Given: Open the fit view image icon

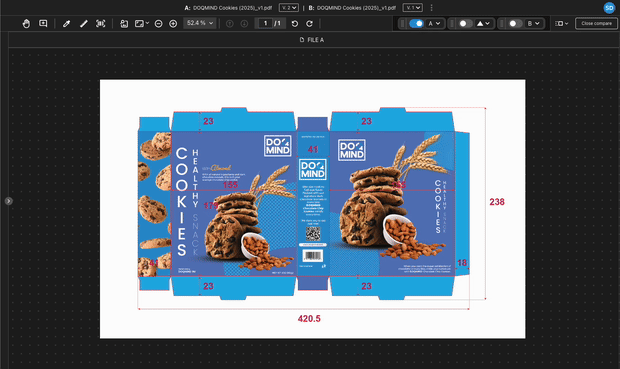Looking at the screenshot, I should click(139, 24).
